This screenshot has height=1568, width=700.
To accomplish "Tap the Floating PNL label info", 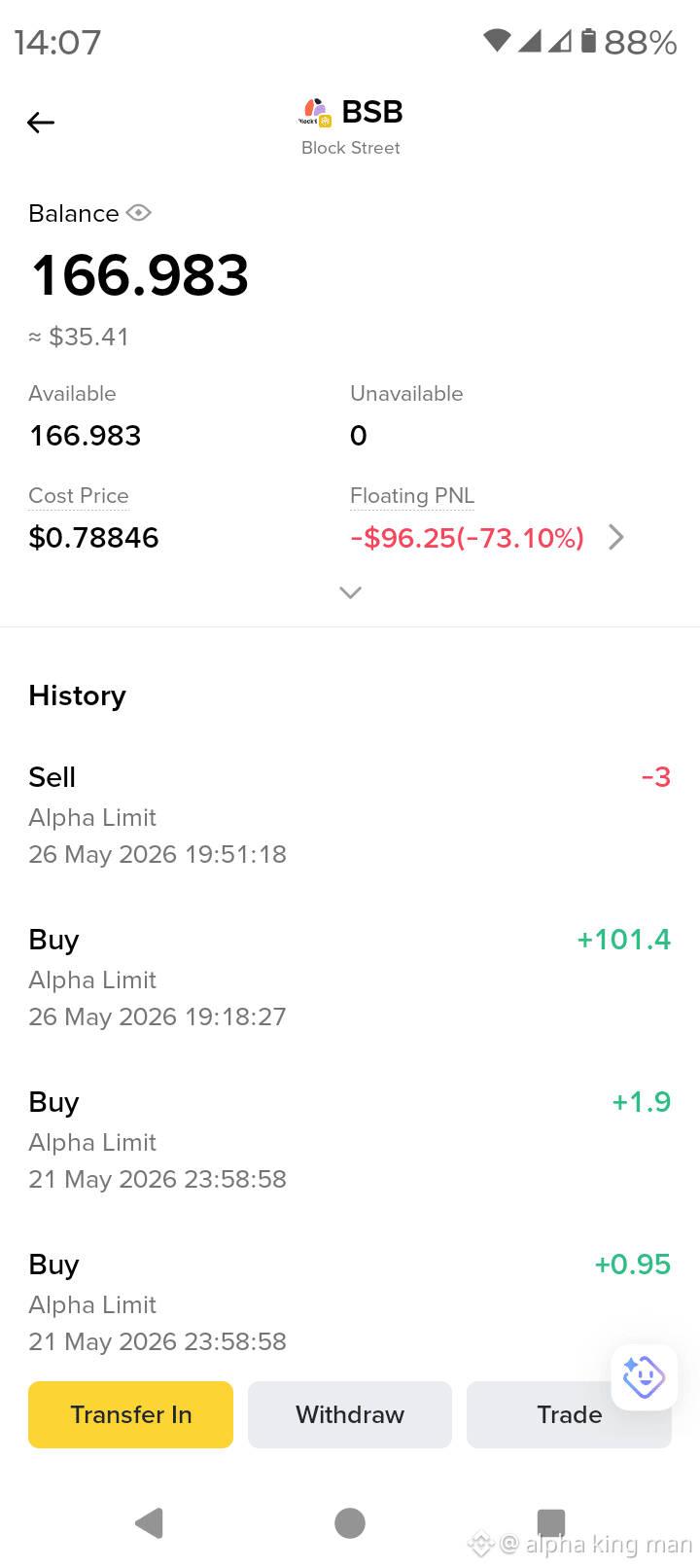I will (412, 496).
